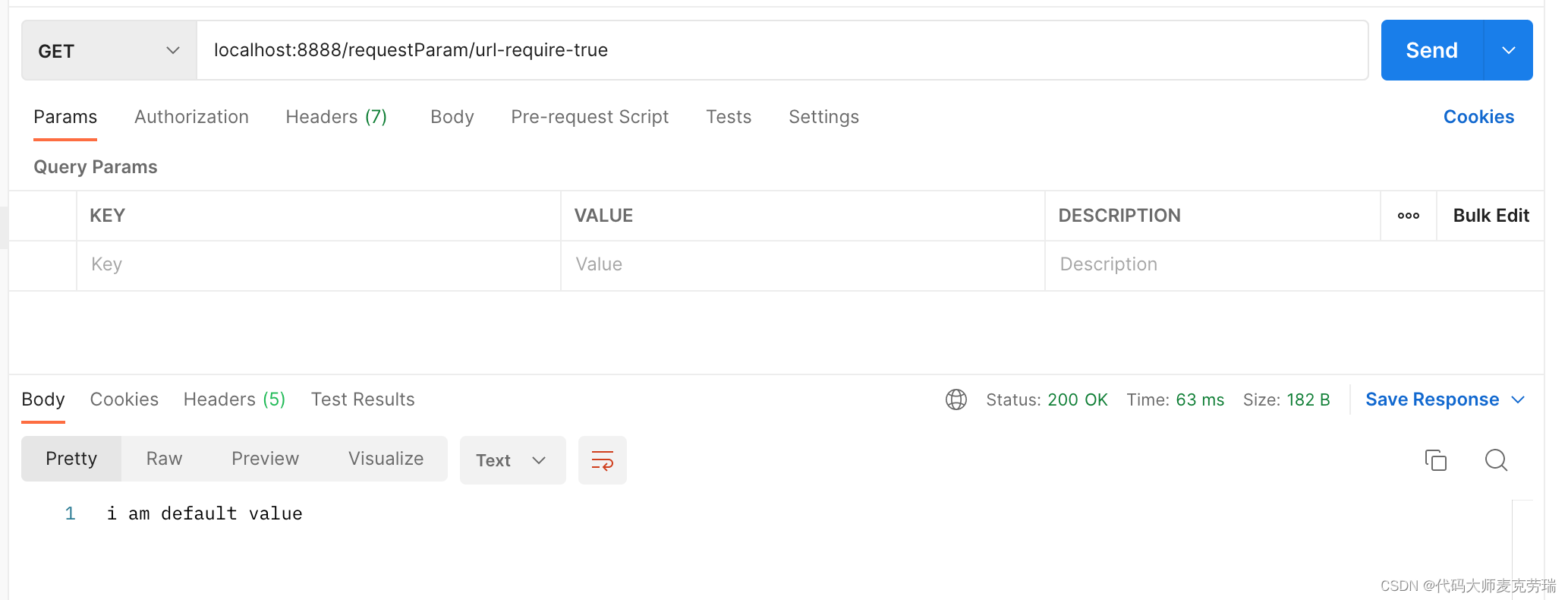Viewport: 1568px width, 600px height.
Task: Click the Value input cell
Action: pyautogui.click(x=803, y=264)
